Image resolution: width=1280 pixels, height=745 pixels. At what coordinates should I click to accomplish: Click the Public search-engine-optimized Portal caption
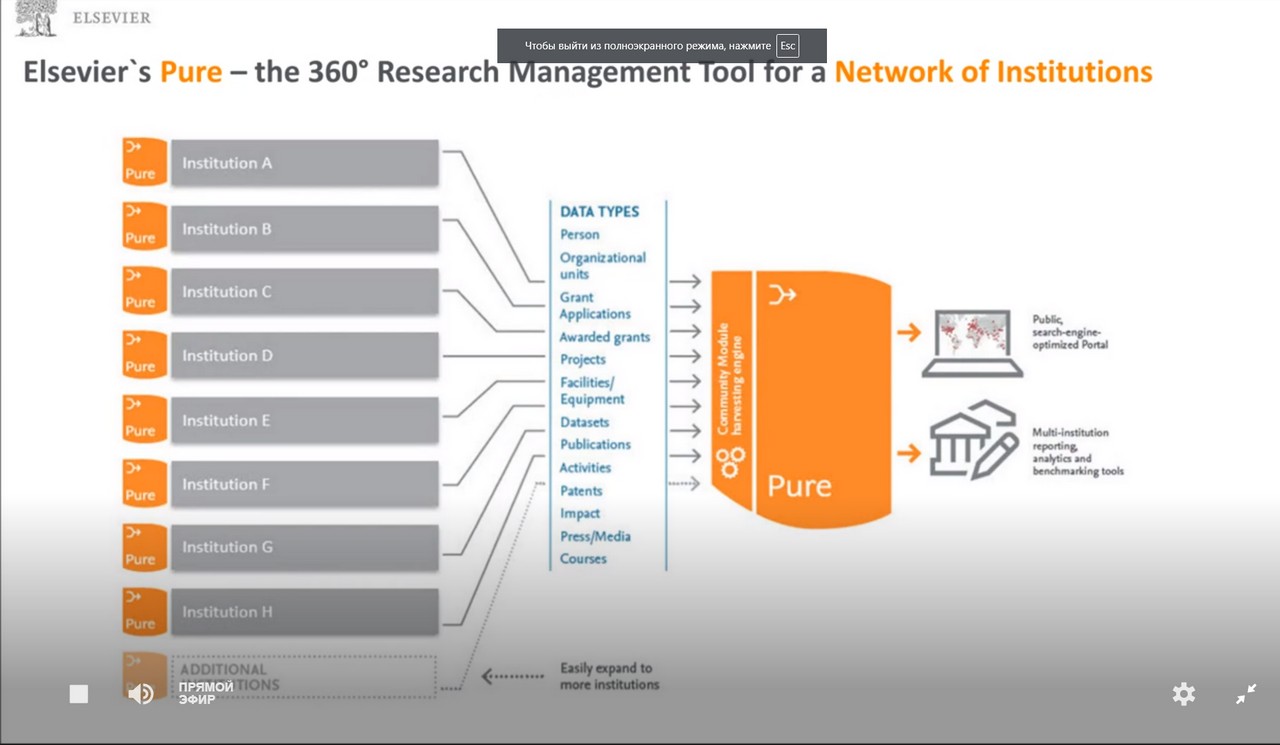click(1070, 332)
